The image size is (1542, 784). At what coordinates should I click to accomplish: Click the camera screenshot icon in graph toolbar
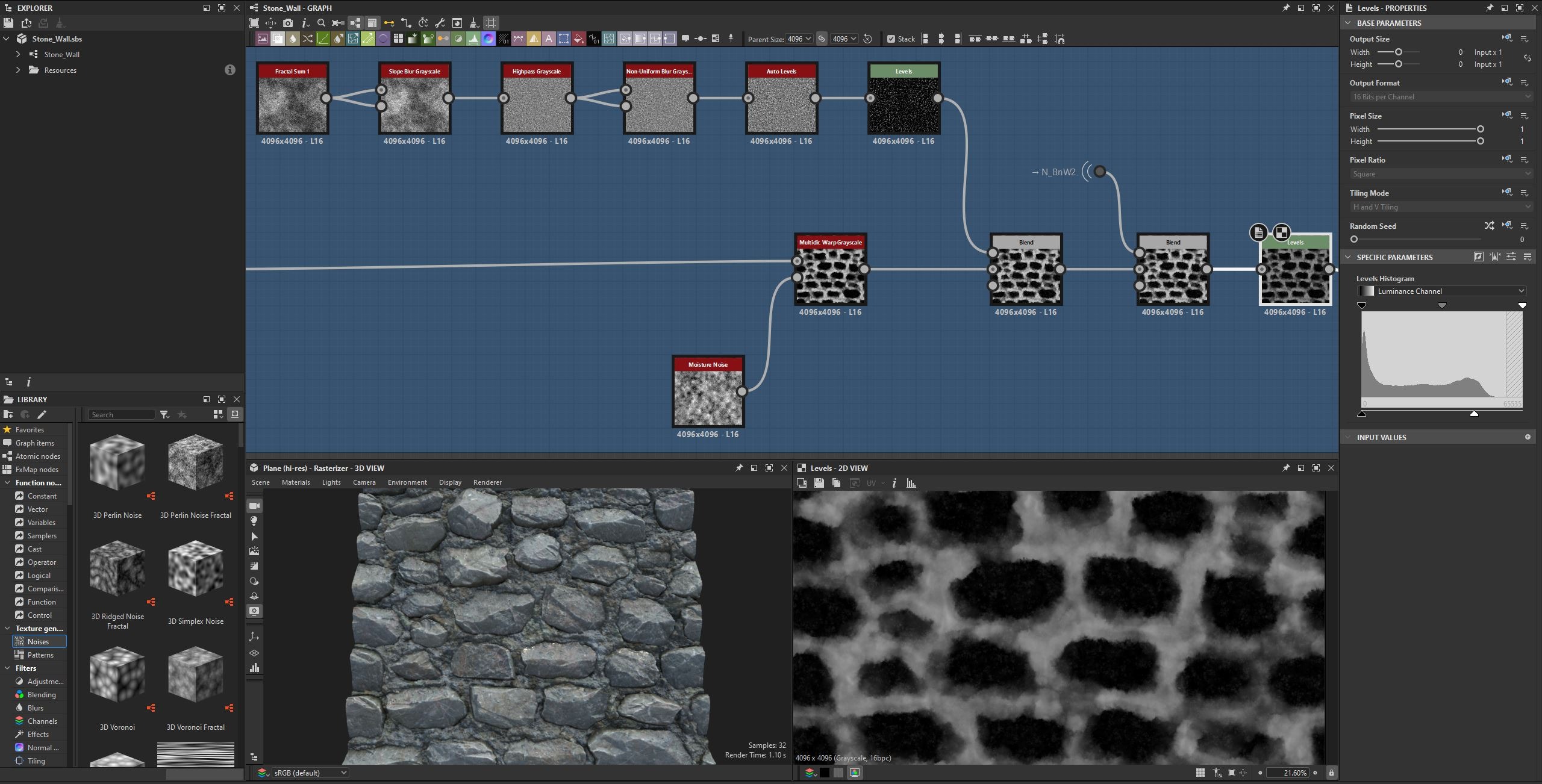pyautogui.click(x=288, y=23)
